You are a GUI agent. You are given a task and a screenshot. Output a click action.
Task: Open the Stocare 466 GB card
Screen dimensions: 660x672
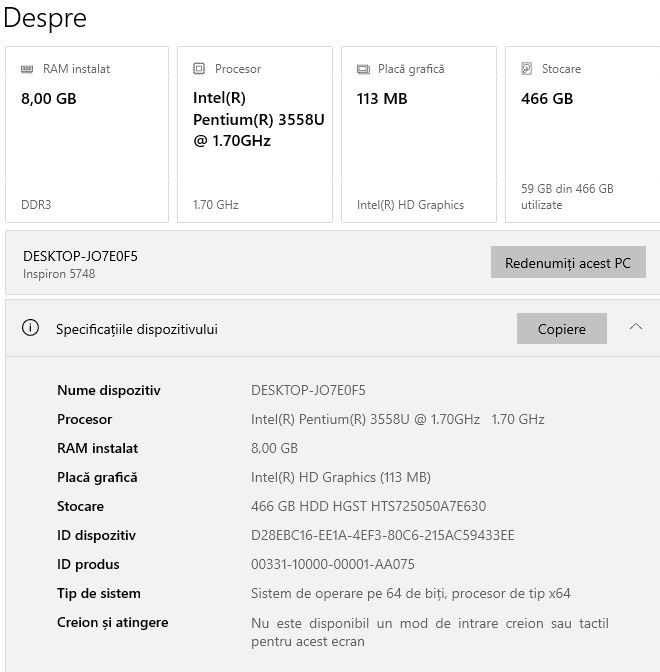583,135
